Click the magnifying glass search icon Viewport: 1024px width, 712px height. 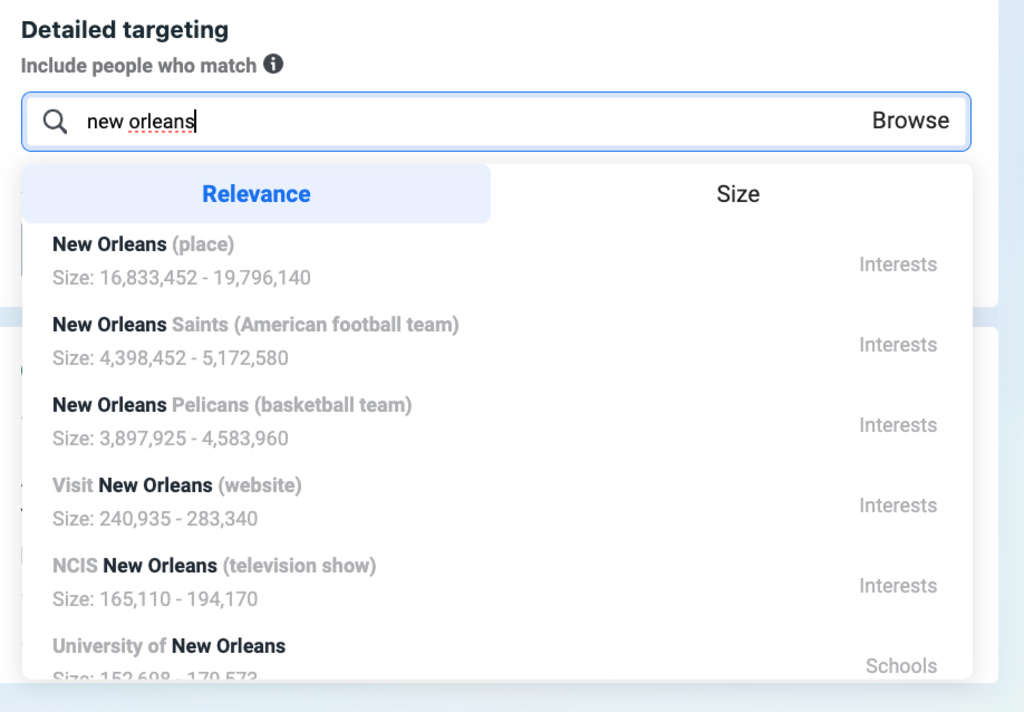[x=56, y=121]
